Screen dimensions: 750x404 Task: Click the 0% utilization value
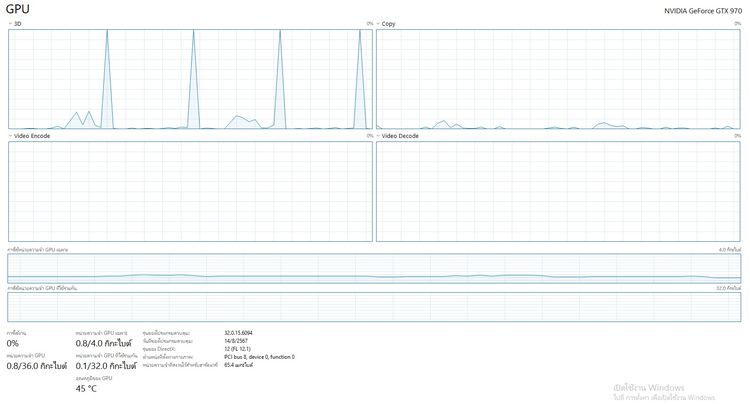[x=13, y=343]
